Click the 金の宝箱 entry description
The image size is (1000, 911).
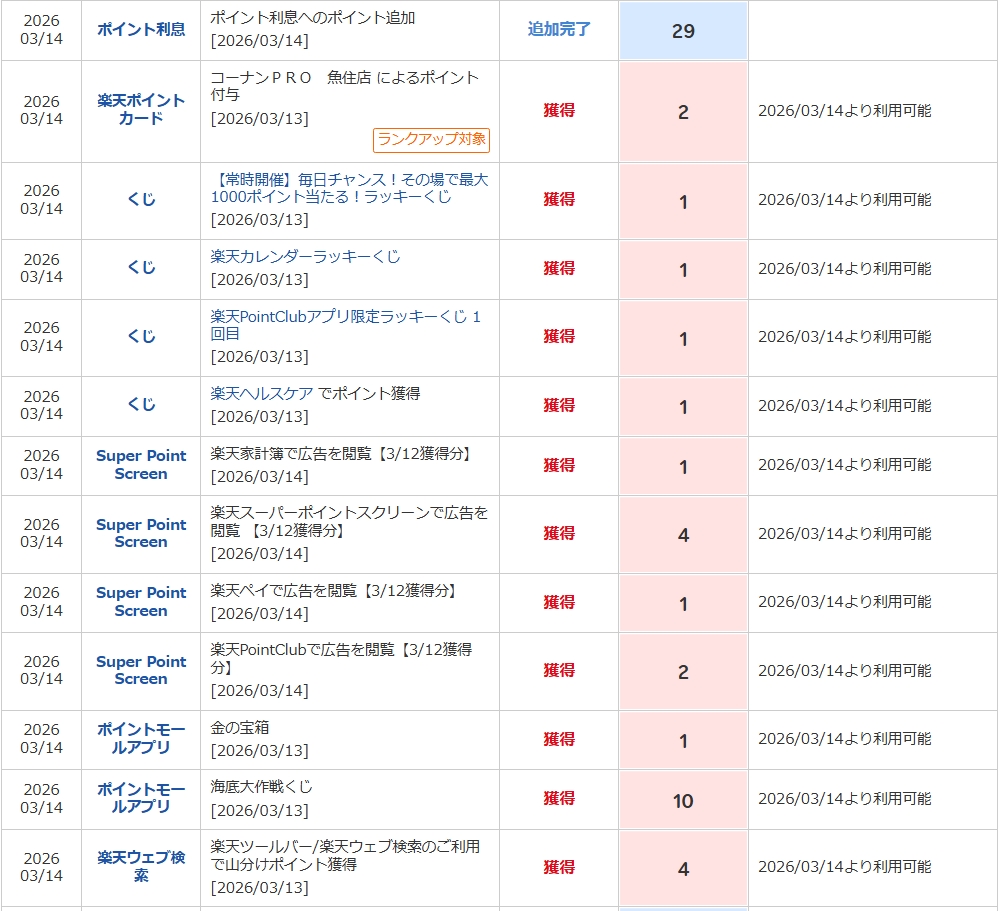[240, 728]
